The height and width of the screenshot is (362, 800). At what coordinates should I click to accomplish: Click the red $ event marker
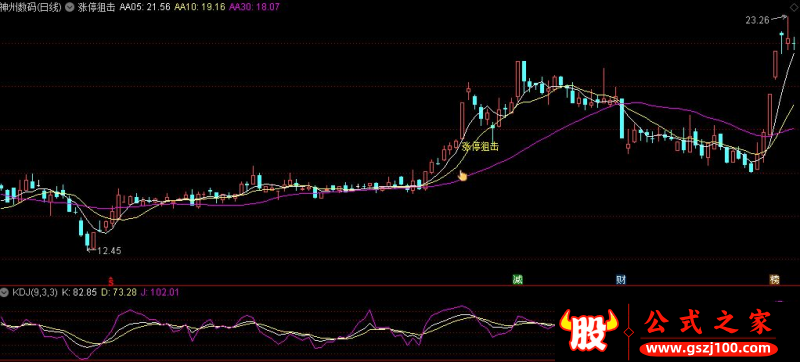click(111, 280)
